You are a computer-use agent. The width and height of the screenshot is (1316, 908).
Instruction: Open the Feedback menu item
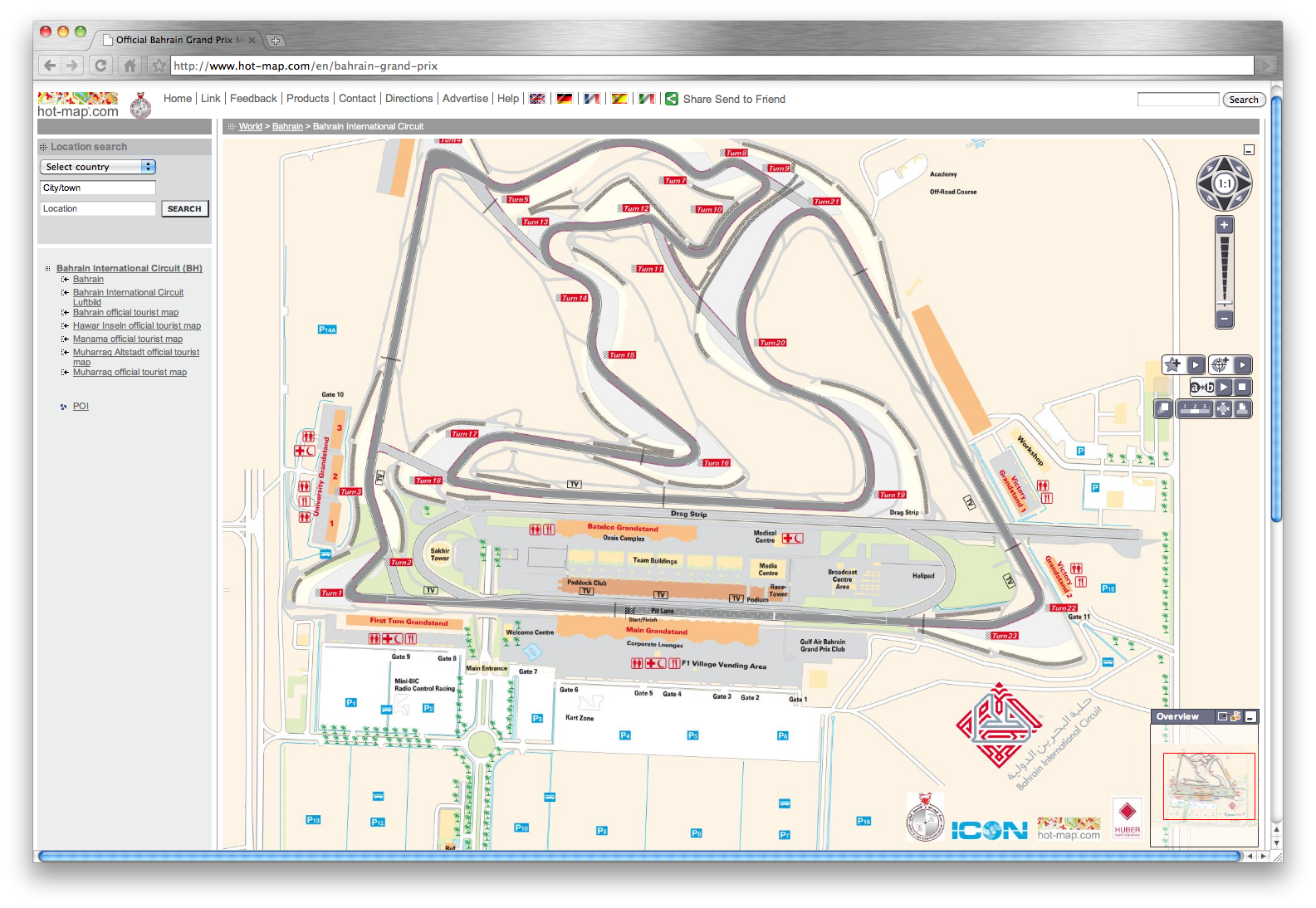coord(253,99)
